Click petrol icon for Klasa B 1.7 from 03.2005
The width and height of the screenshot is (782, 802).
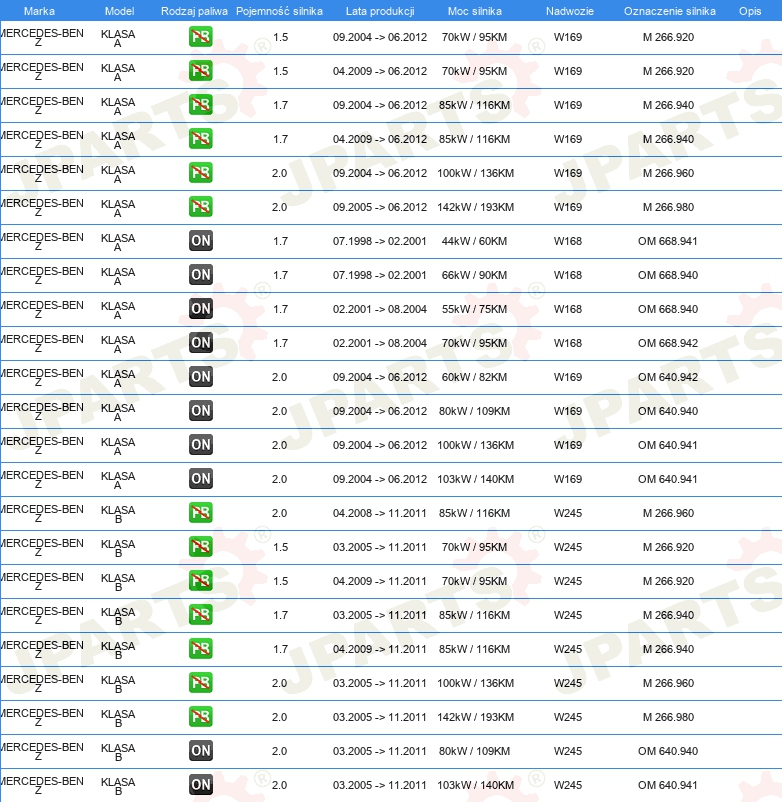pos(200,615)
